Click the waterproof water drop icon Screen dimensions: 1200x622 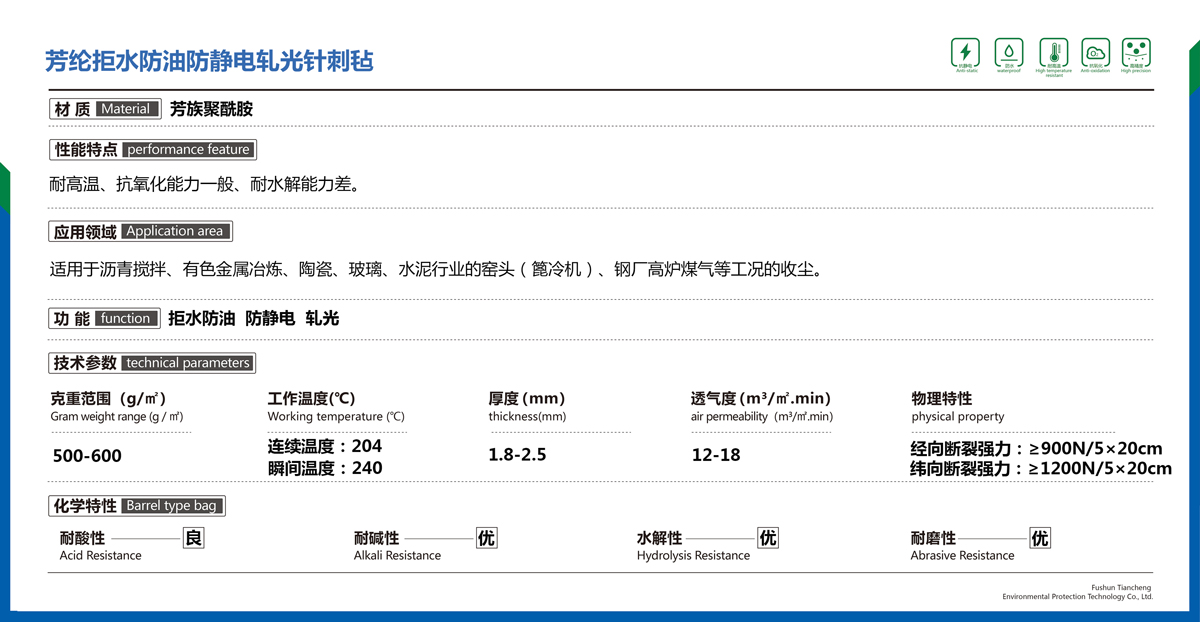(x=1008, y=52)
